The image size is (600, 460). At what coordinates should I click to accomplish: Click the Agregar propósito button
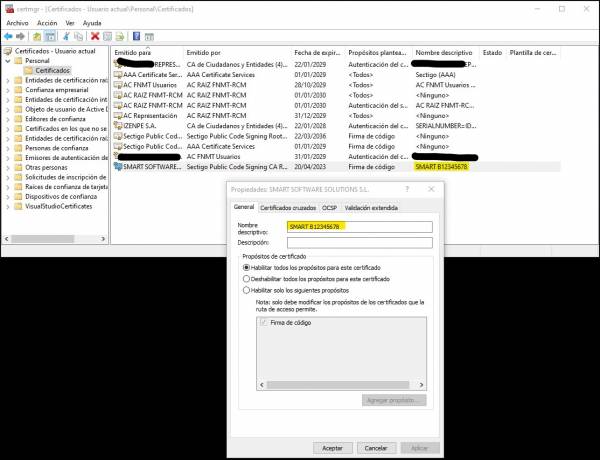click(394, 400)
